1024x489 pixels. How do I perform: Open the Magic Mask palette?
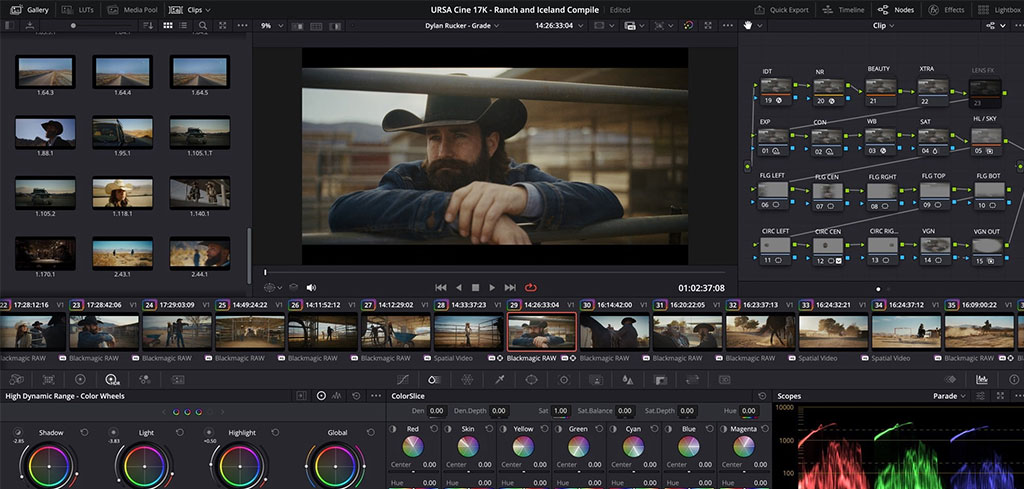pos(596,379)
